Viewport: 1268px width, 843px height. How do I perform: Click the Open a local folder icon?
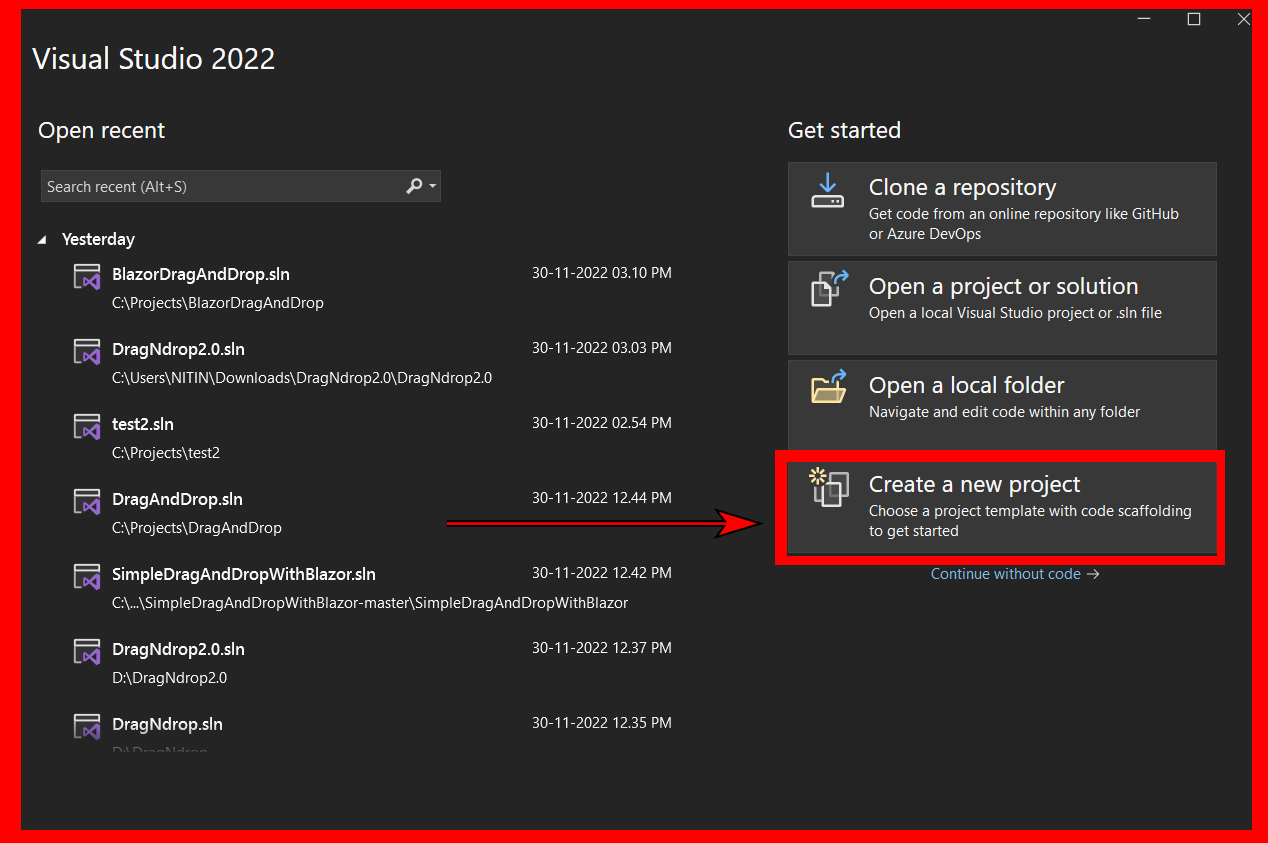tap(828, 388)
